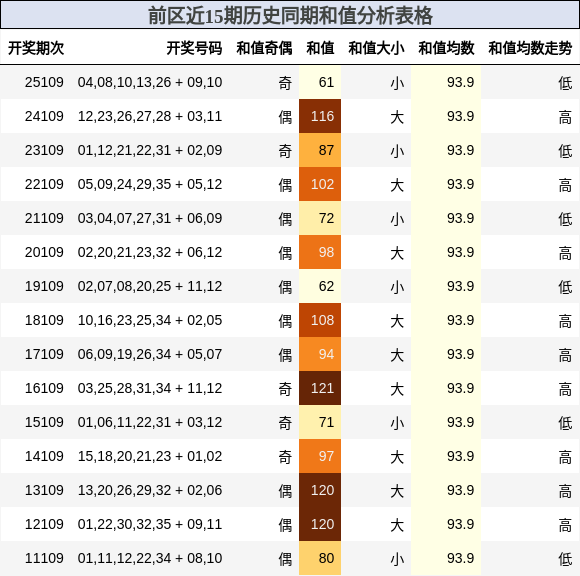
Task: Click period number 19109
Action: coord(44,286)
